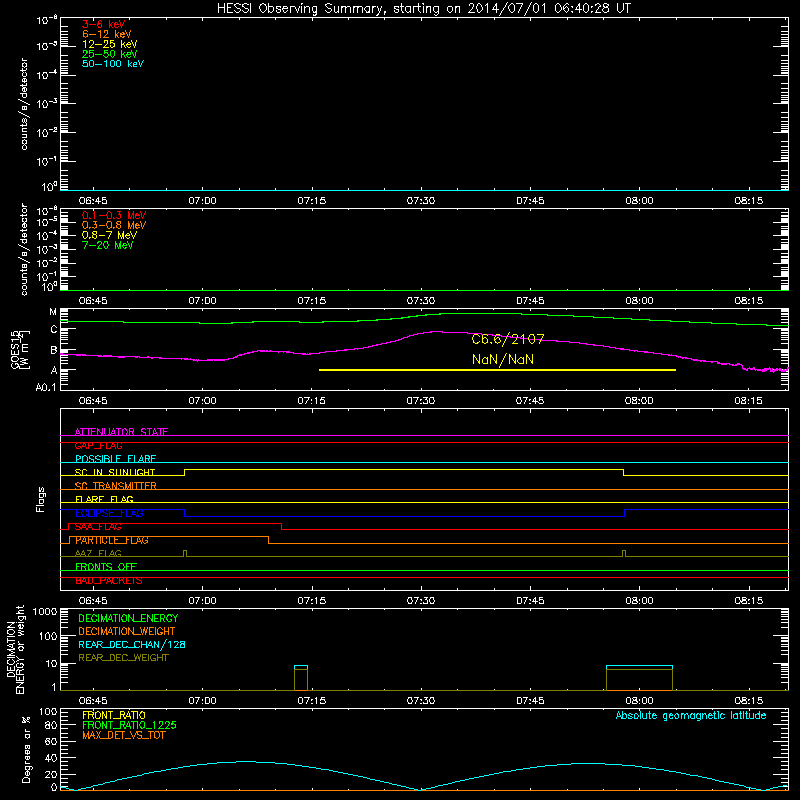This screenshot has width=800, height=800.
Task: Select the FRONT_RATIO legend label
Action: pos(114,715)
